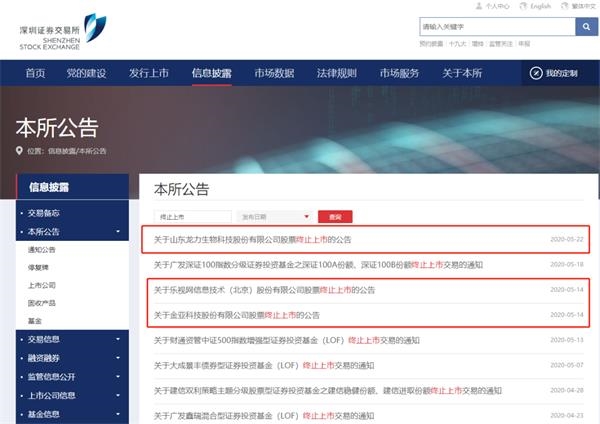Screen dimensions: 600x424
Task: Open 金亚科技 终止上市 announcement
Action: pos(236,315)
